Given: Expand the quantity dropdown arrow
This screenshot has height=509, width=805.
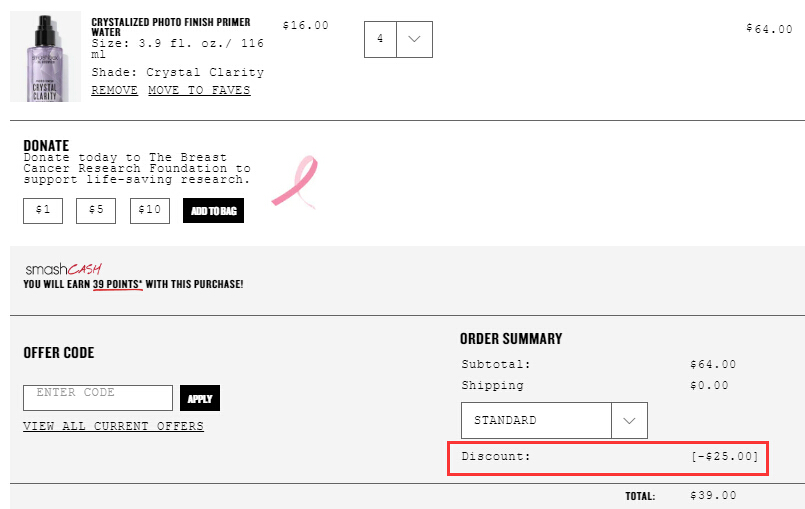Looking at the screenshot, I should point(414,40).
